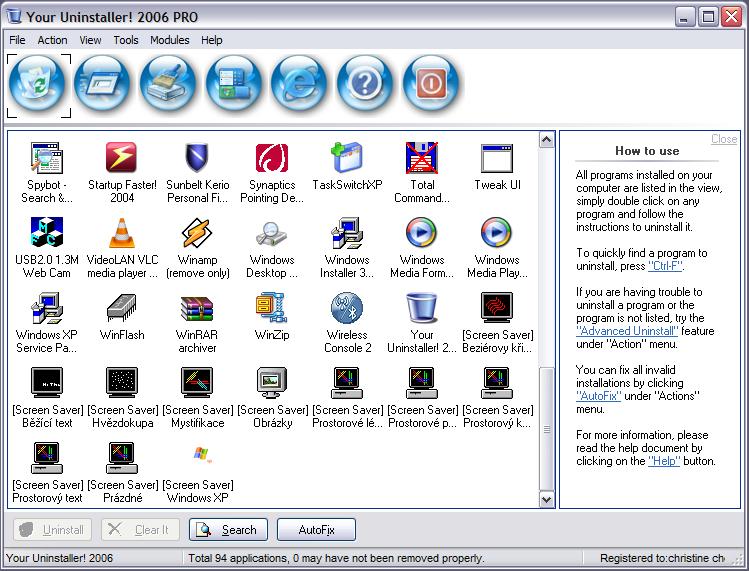Follow the "Ctrl-F" link

pyautogui.click(x=665, y=266)
